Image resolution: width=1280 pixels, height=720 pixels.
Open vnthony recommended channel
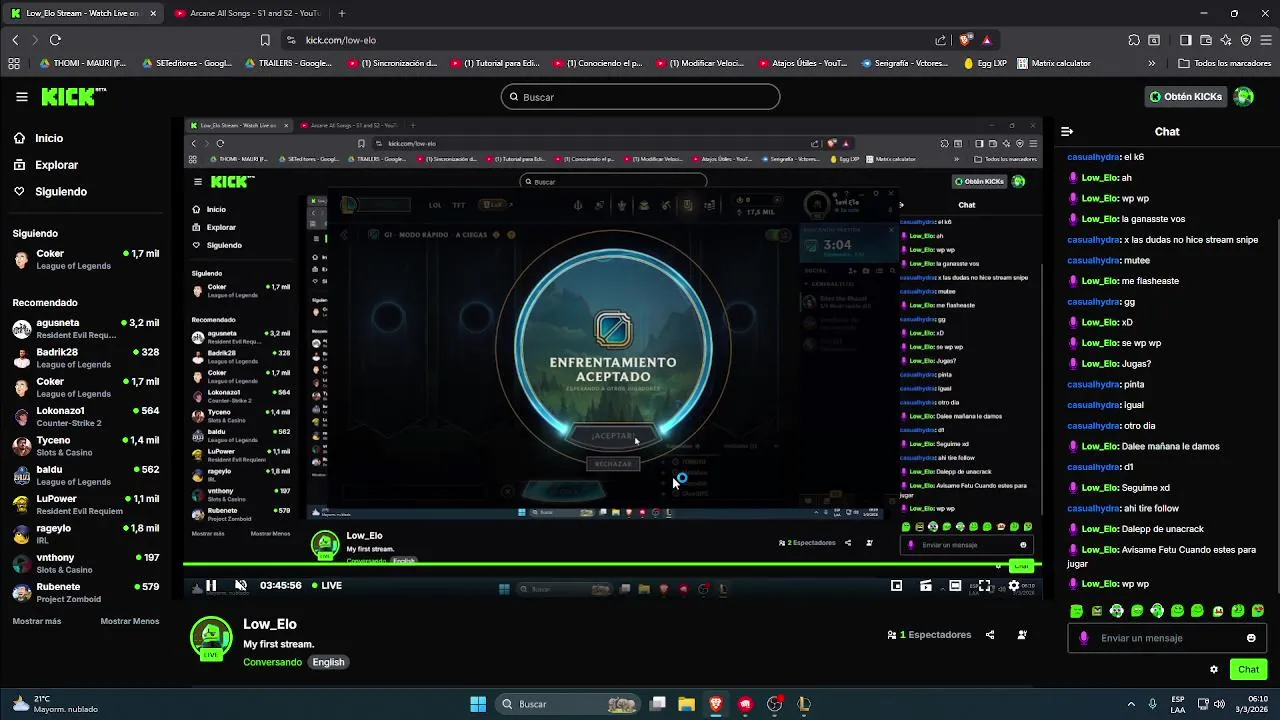[x=85, y=563]
